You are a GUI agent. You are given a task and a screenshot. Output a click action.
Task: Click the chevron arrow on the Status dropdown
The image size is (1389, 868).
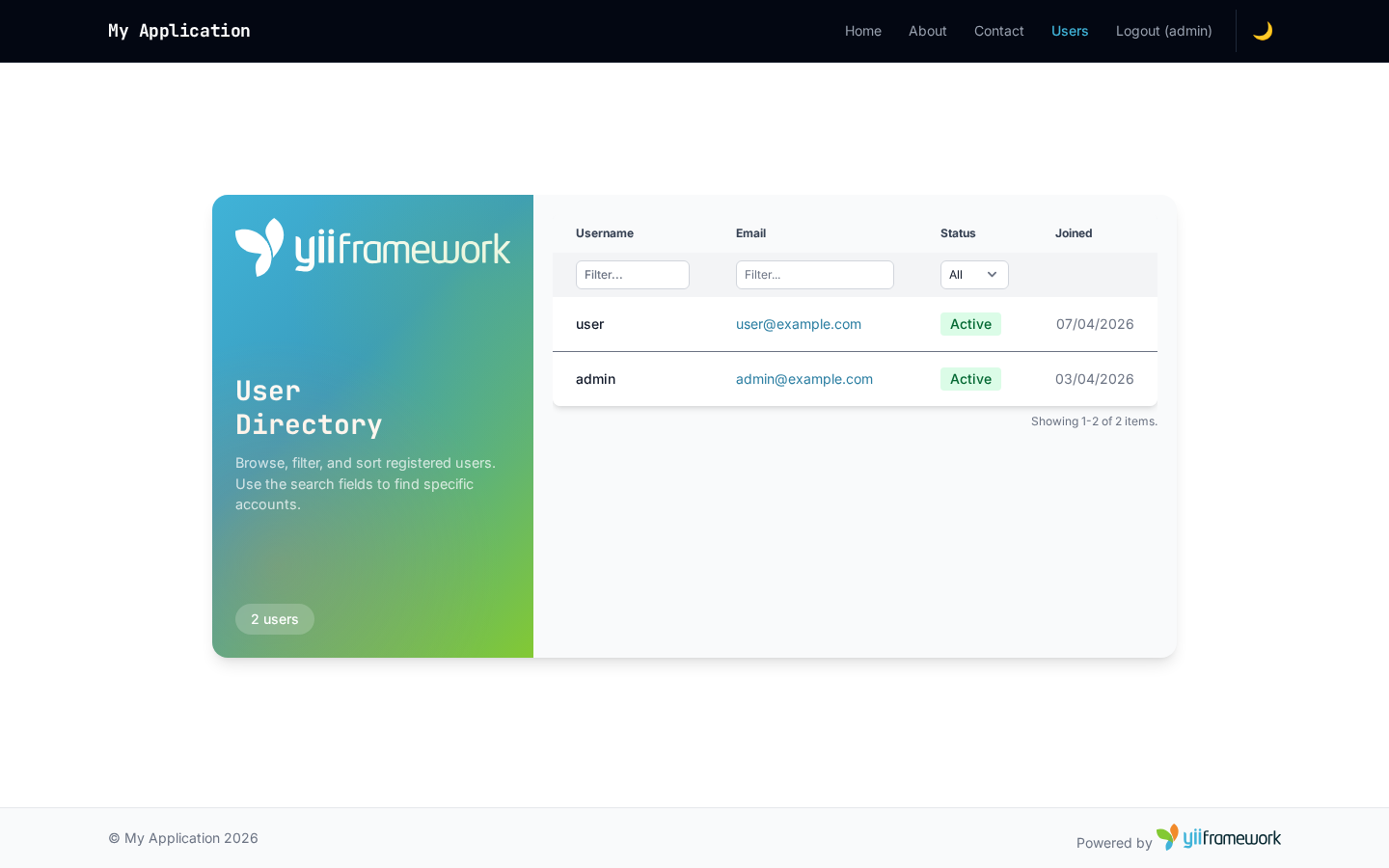[x=992, y=275]
